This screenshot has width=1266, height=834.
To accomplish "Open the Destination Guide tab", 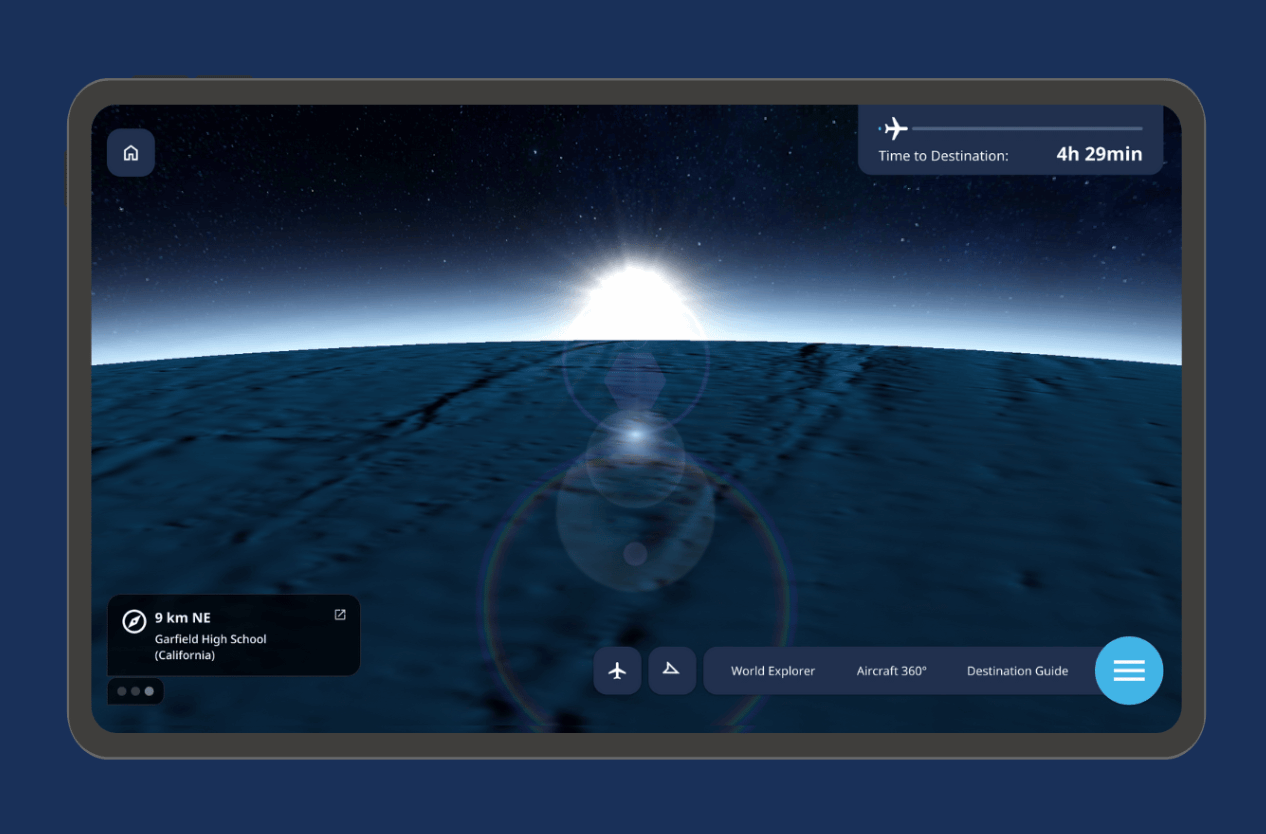I will pyautogui.click(x=1017, y=671).
